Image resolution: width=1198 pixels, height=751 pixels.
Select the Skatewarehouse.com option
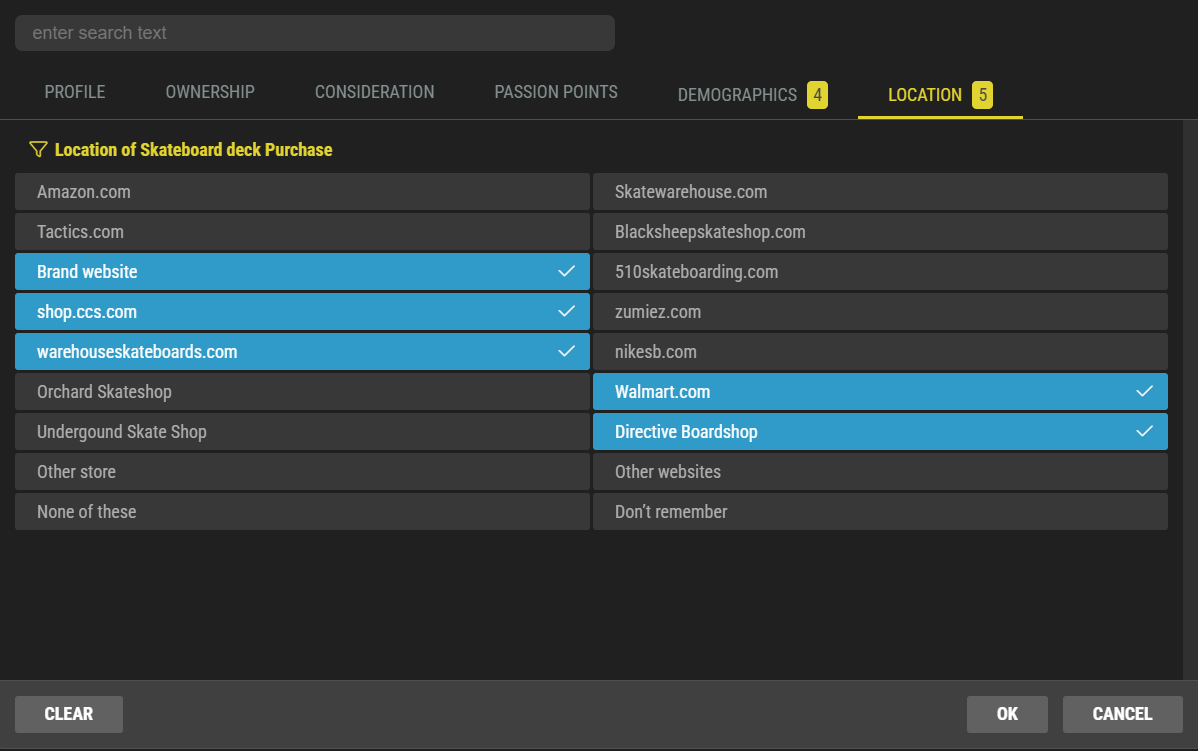pos(880,192)
